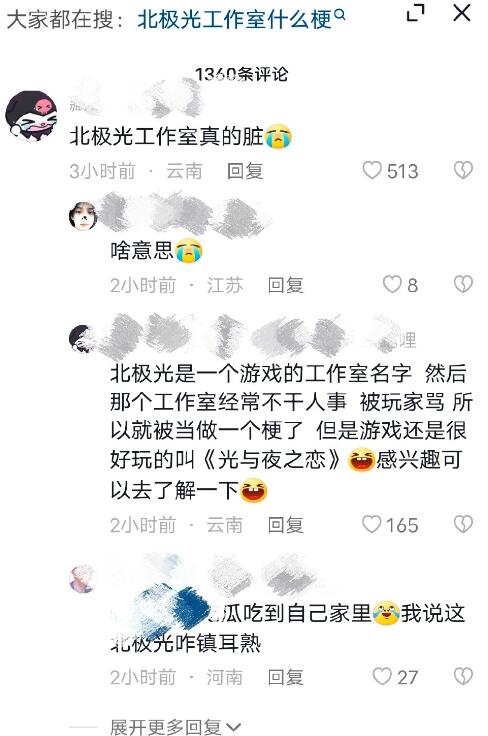Like the 河南 reply with 27 likes

pyautogui.click(x=382, y=676)
